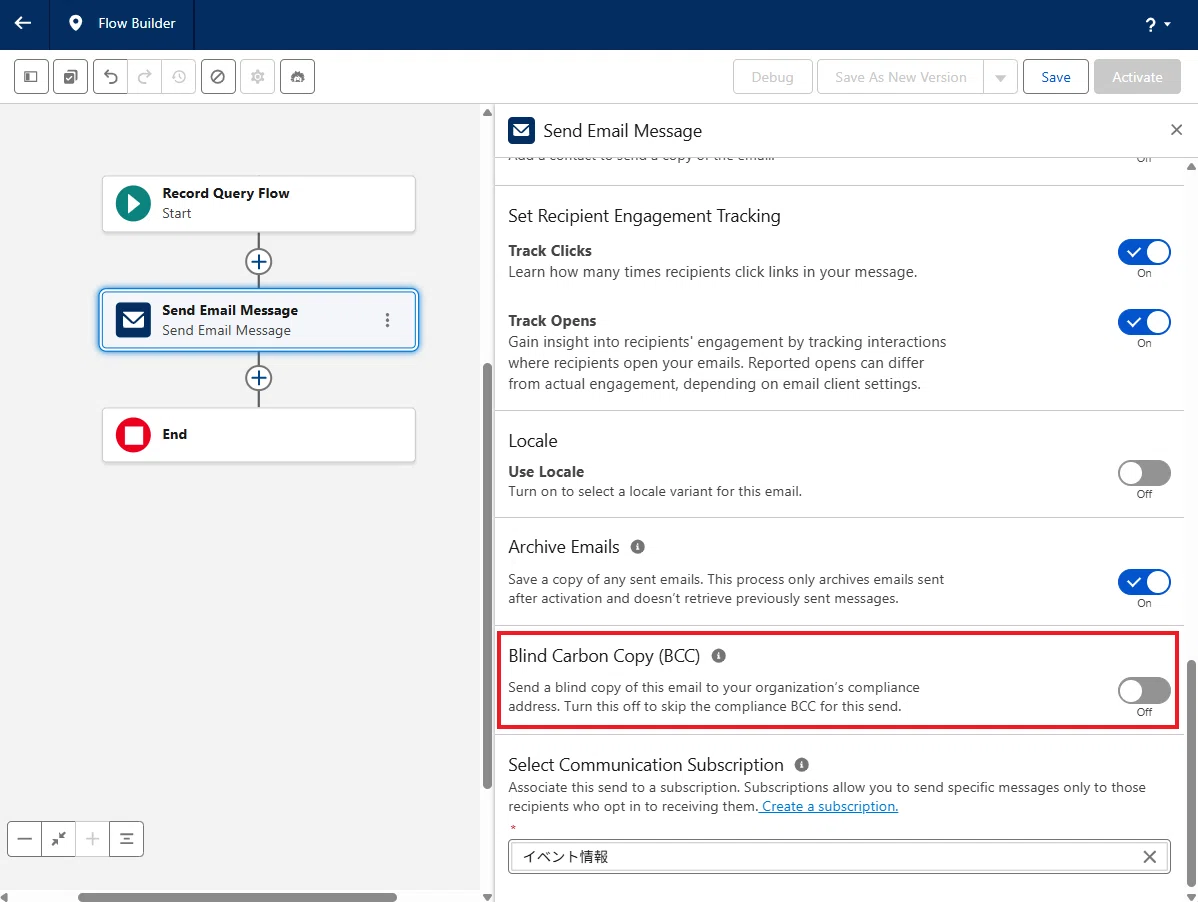
Task: Clear the selected subscription value
Action: coord(1149,857)
